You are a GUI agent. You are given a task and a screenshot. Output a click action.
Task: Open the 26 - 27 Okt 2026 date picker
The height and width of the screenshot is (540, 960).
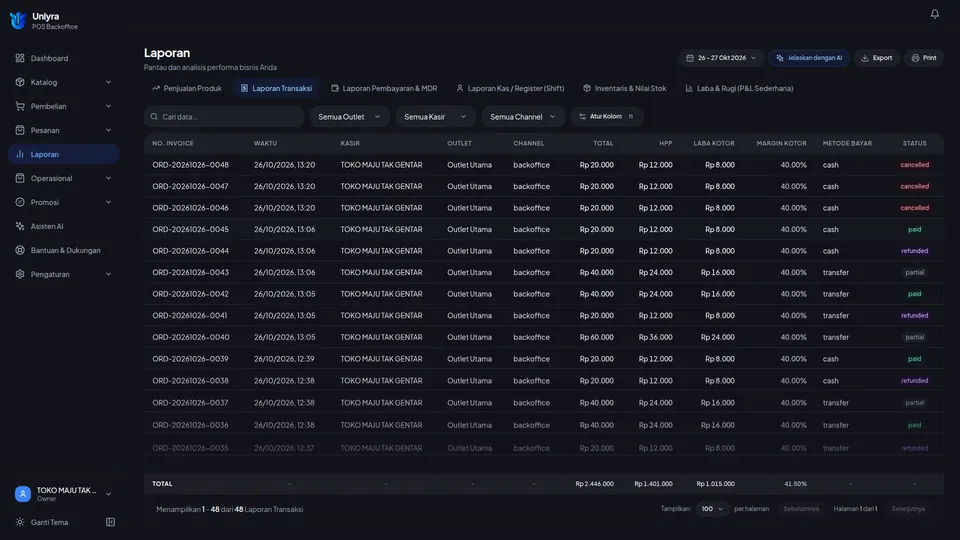tap(721, 58)
